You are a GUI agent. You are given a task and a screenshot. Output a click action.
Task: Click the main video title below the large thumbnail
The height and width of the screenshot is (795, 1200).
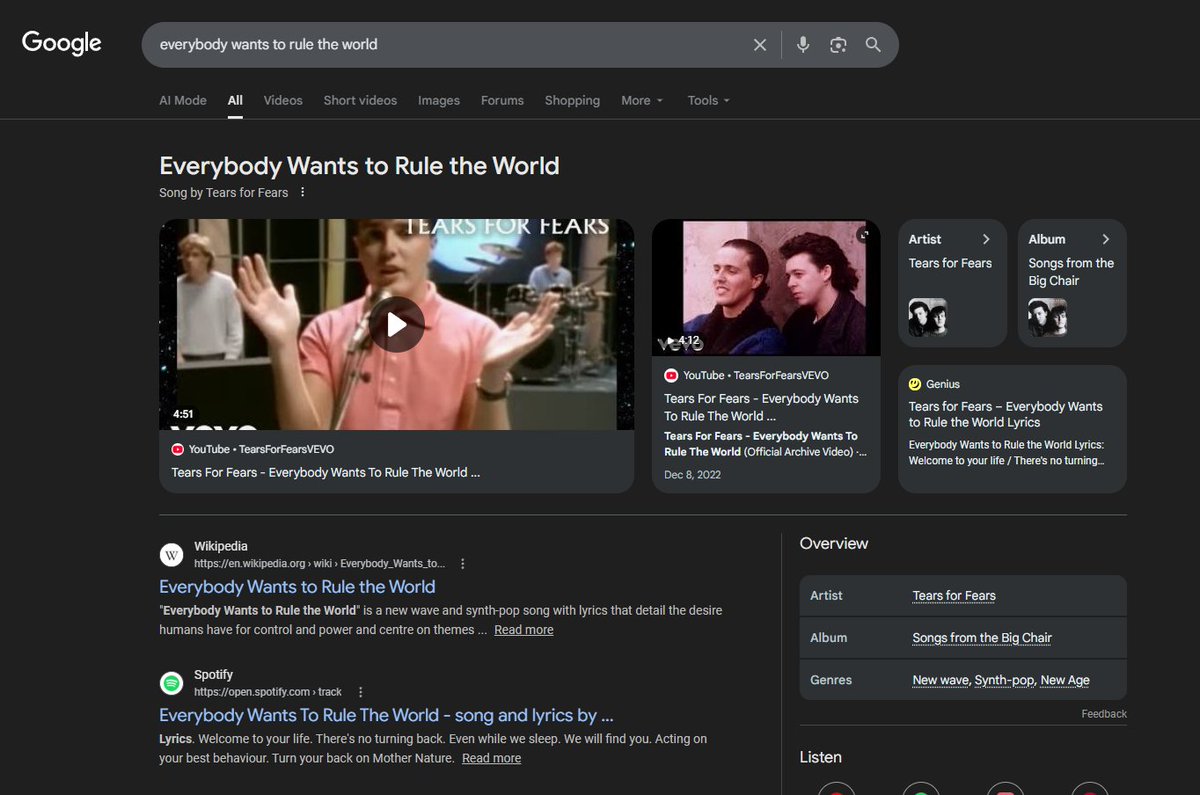(x=326, y=472)
